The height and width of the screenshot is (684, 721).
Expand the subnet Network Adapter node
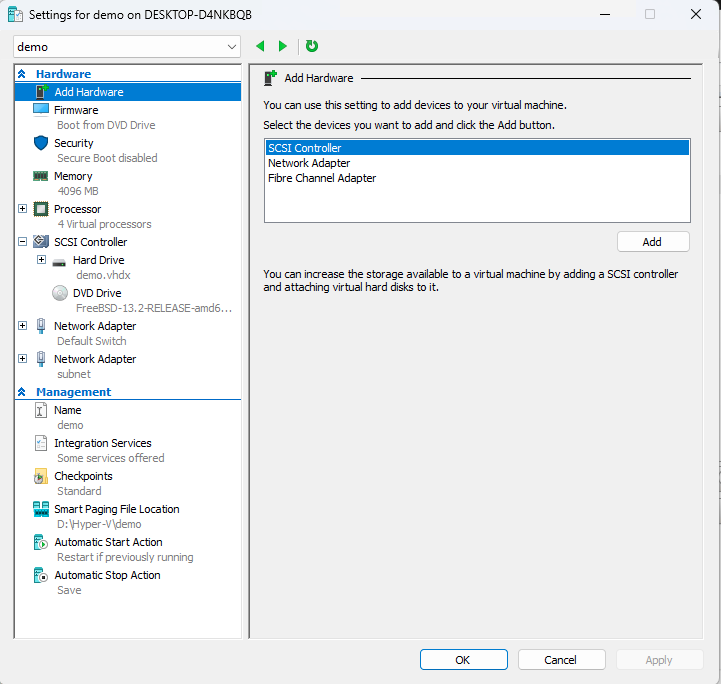(22, 359)
